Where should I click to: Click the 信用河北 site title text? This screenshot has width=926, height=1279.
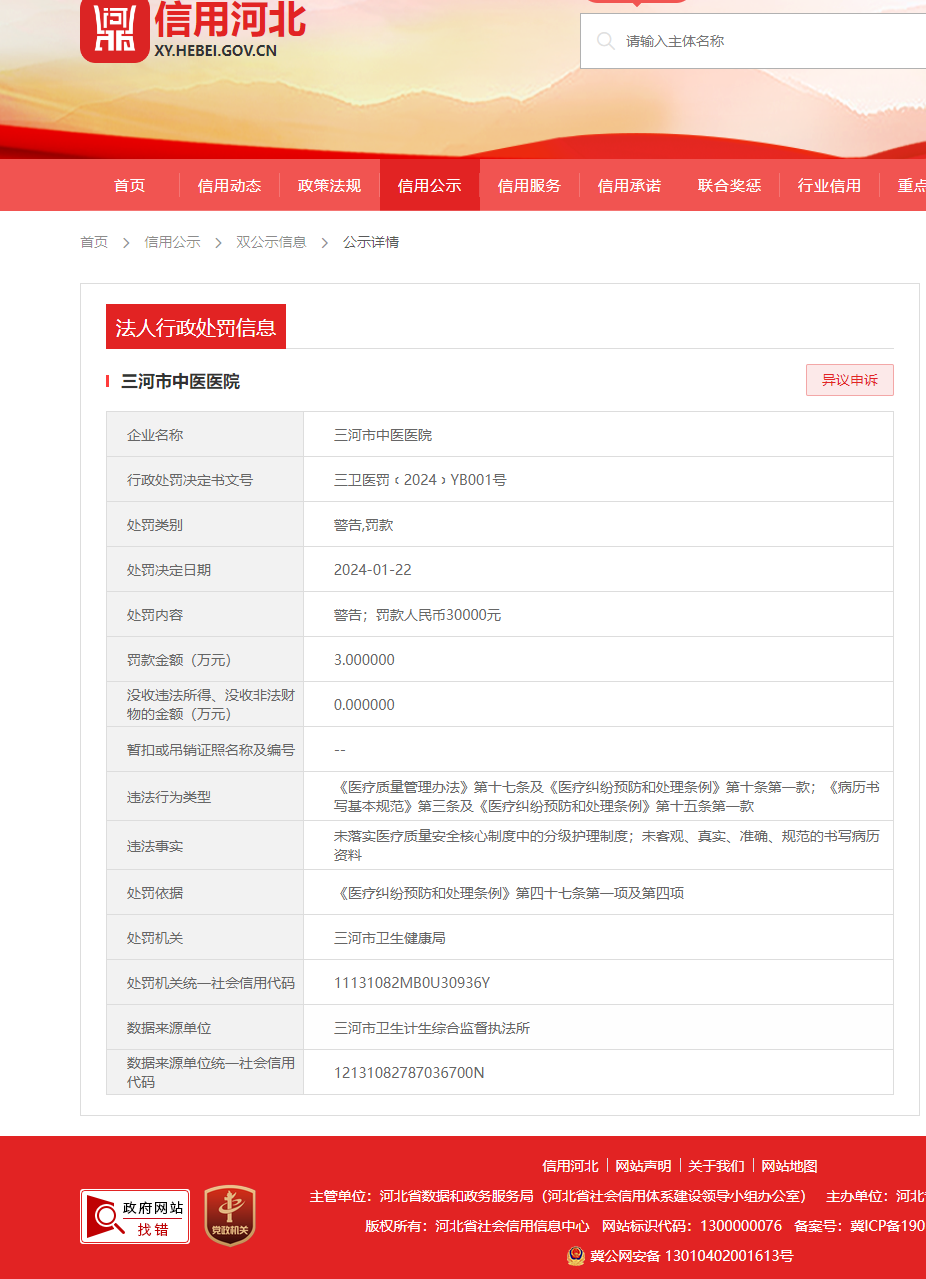click(231, 19)
